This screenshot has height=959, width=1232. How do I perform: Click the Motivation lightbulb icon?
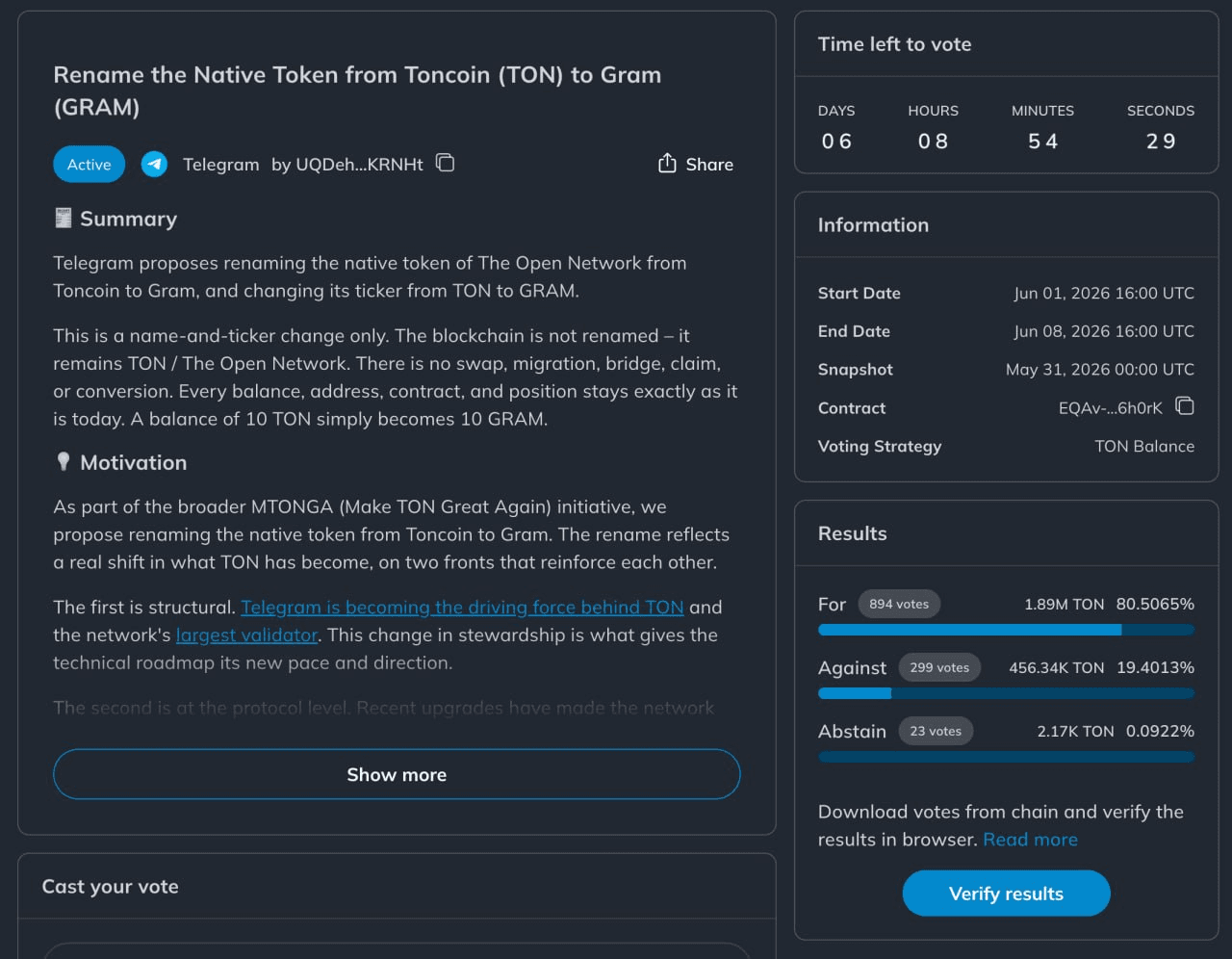pos(64,462)
